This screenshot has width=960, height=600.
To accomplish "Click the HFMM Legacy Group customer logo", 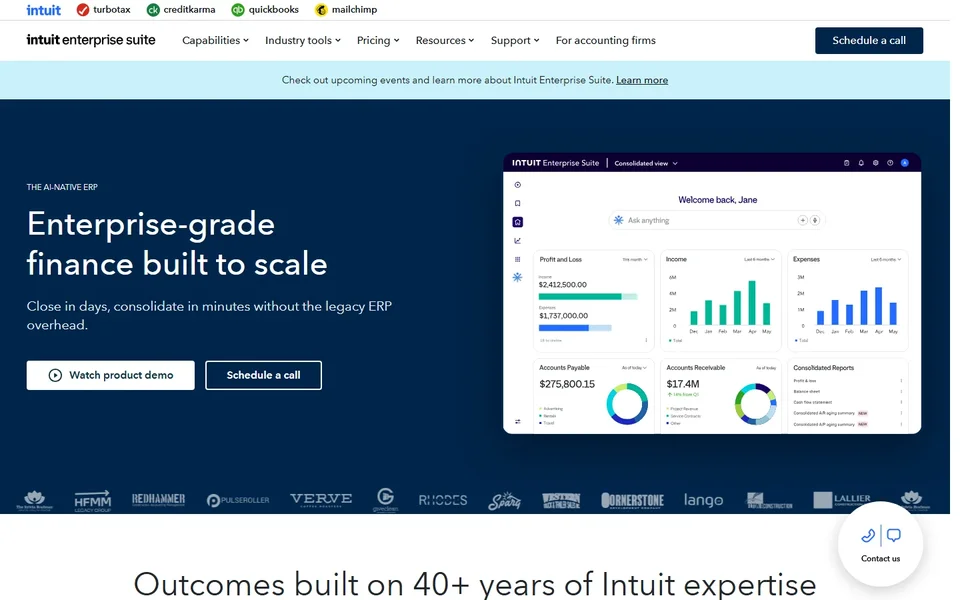I will pos(92,501).
